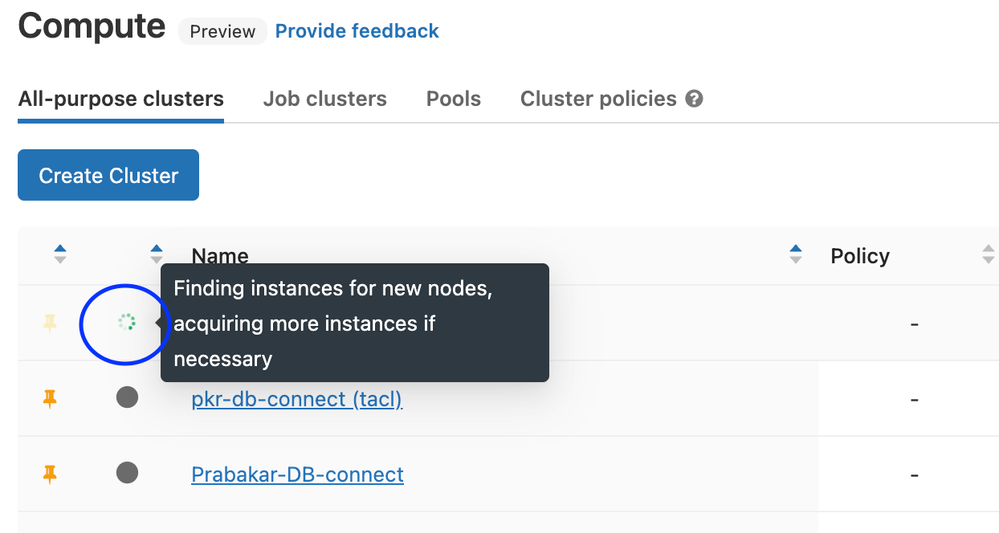The height and width of the screenshot is (533, 999).
Task: Click the help icon beside Cluster policies
Action: 694,99
